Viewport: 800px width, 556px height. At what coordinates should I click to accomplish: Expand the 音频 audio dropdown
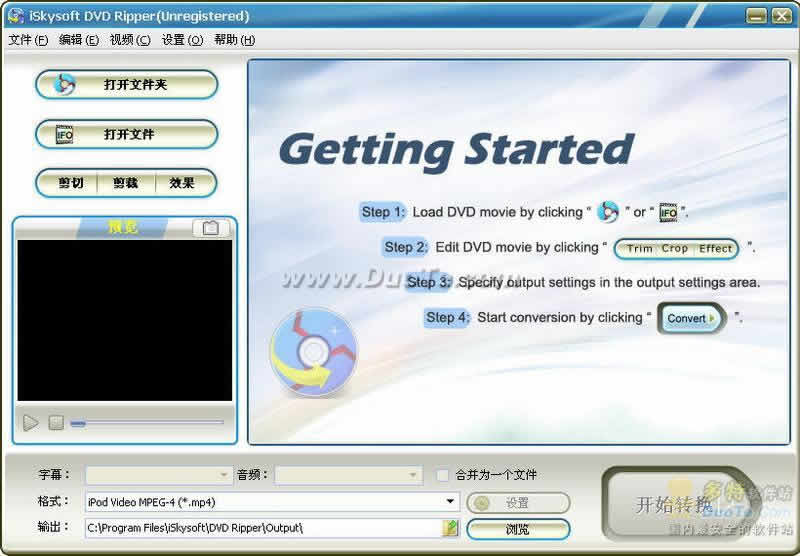point(412,475)
